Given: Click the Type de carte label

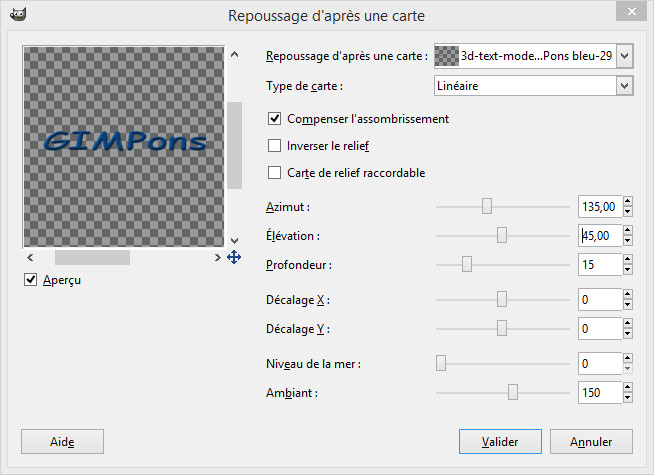Looking at the screenshot, I should tap(304, 86).
